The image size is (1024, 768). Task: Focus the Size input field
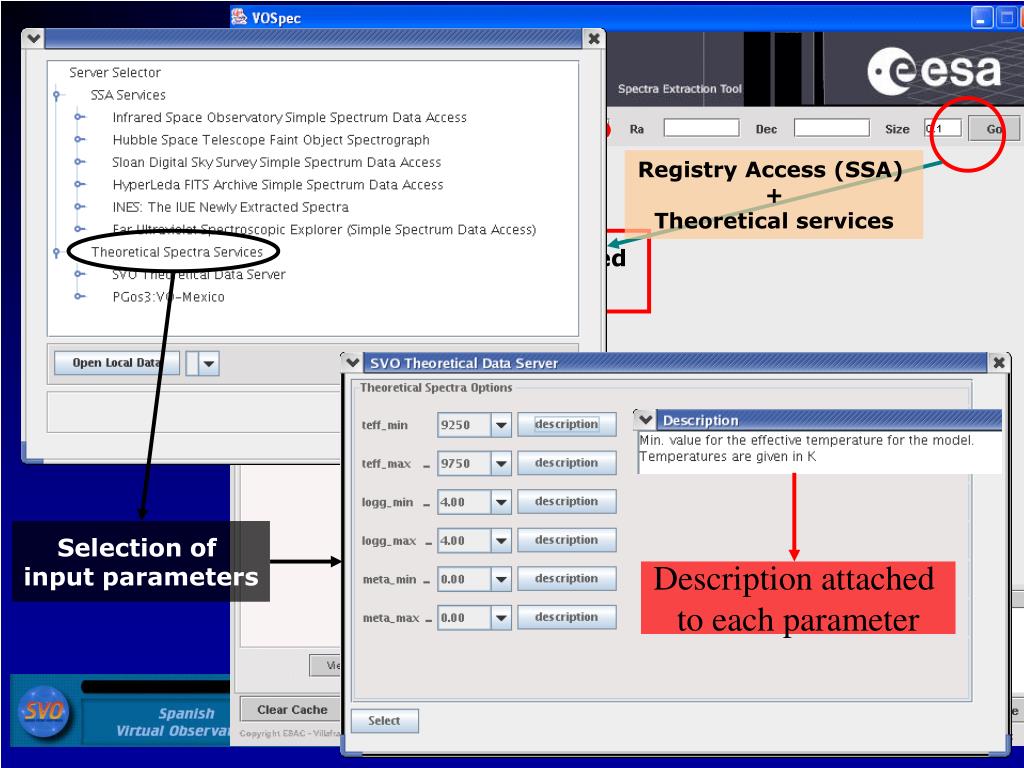pyautogui.click(x=942, y=128)
